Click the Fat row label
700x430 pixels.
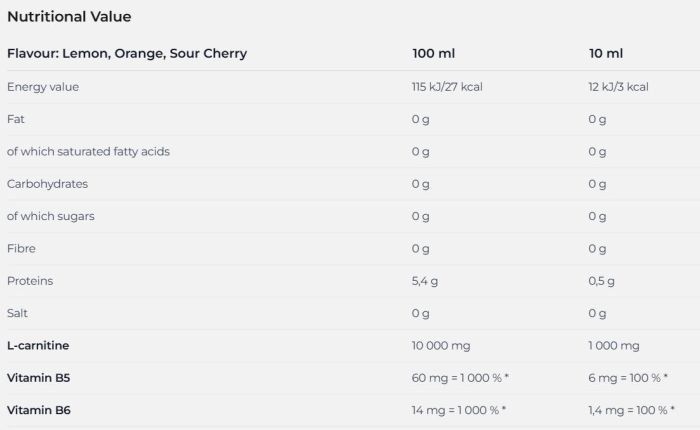15,119
